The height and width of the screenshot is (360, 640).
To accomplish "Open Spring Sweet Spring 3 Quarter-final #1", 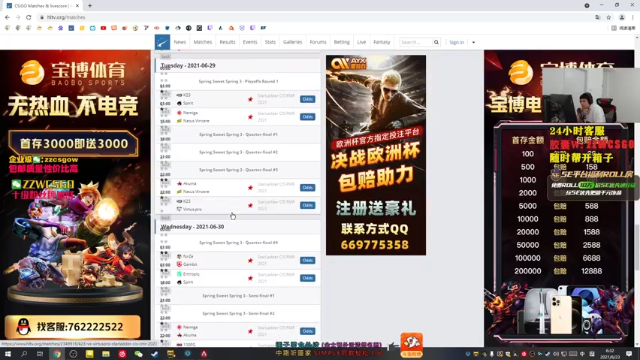I will [238, 134].
